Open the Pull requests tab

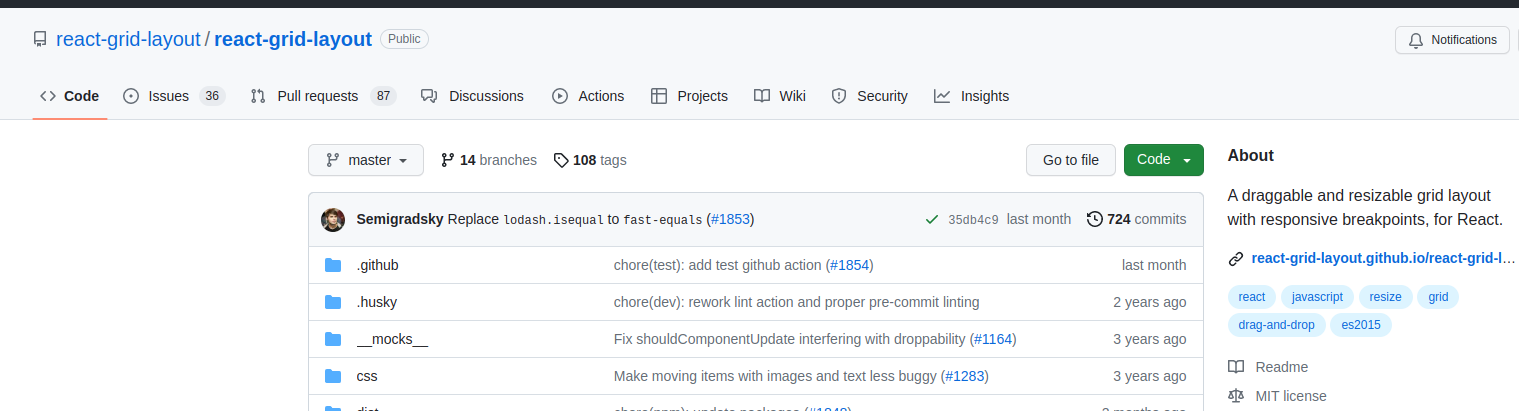tap(323, 96)
